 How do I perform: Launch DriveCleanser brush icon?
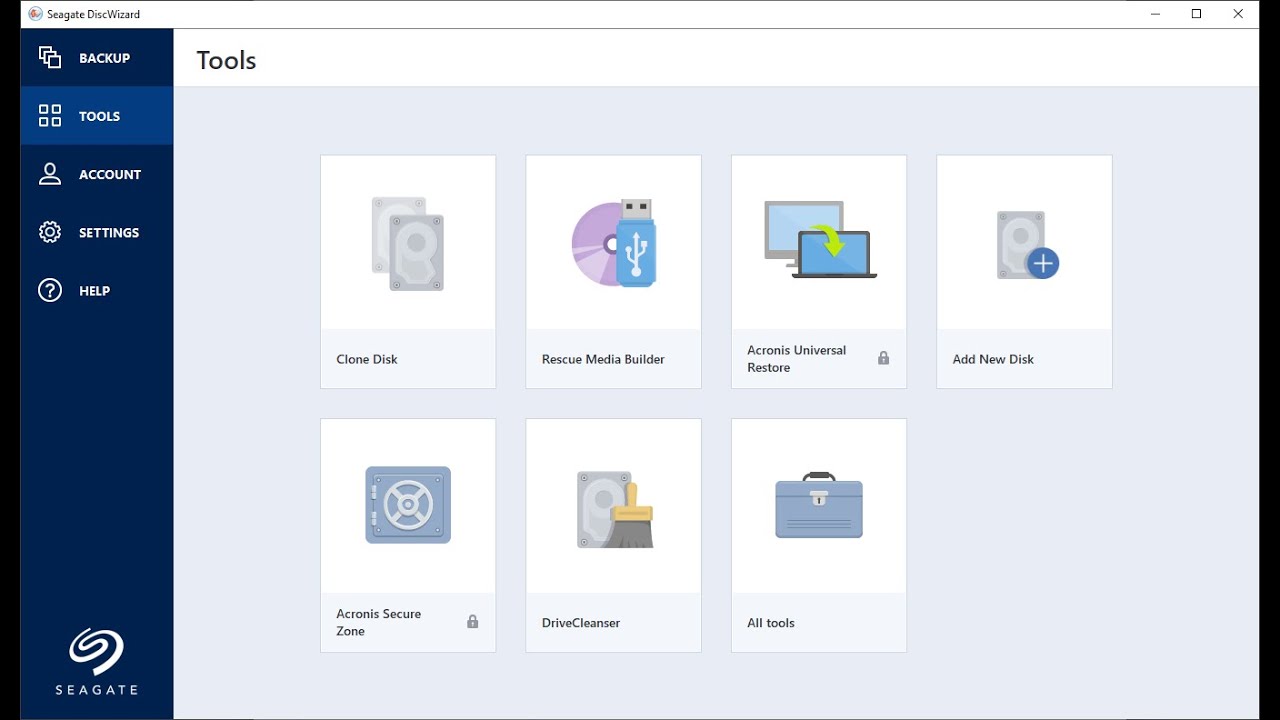point(615,510)
